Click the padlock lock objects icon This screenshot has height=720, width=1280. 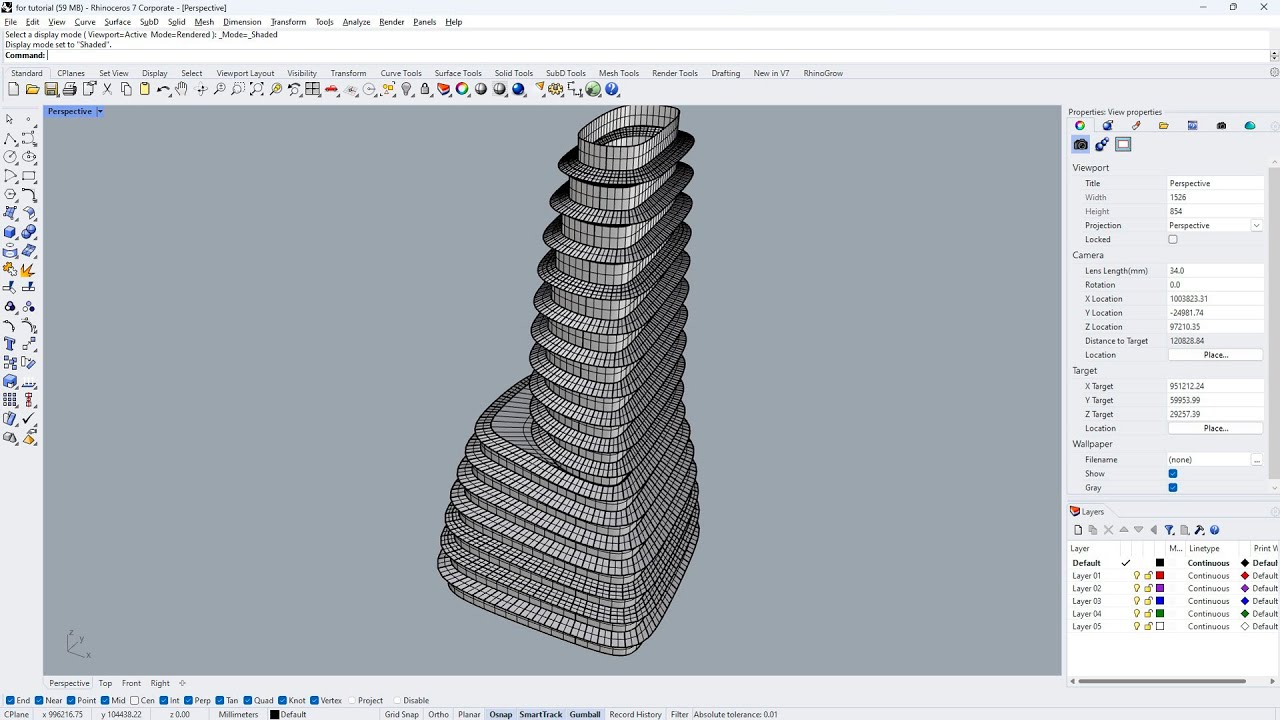(425, 89)
